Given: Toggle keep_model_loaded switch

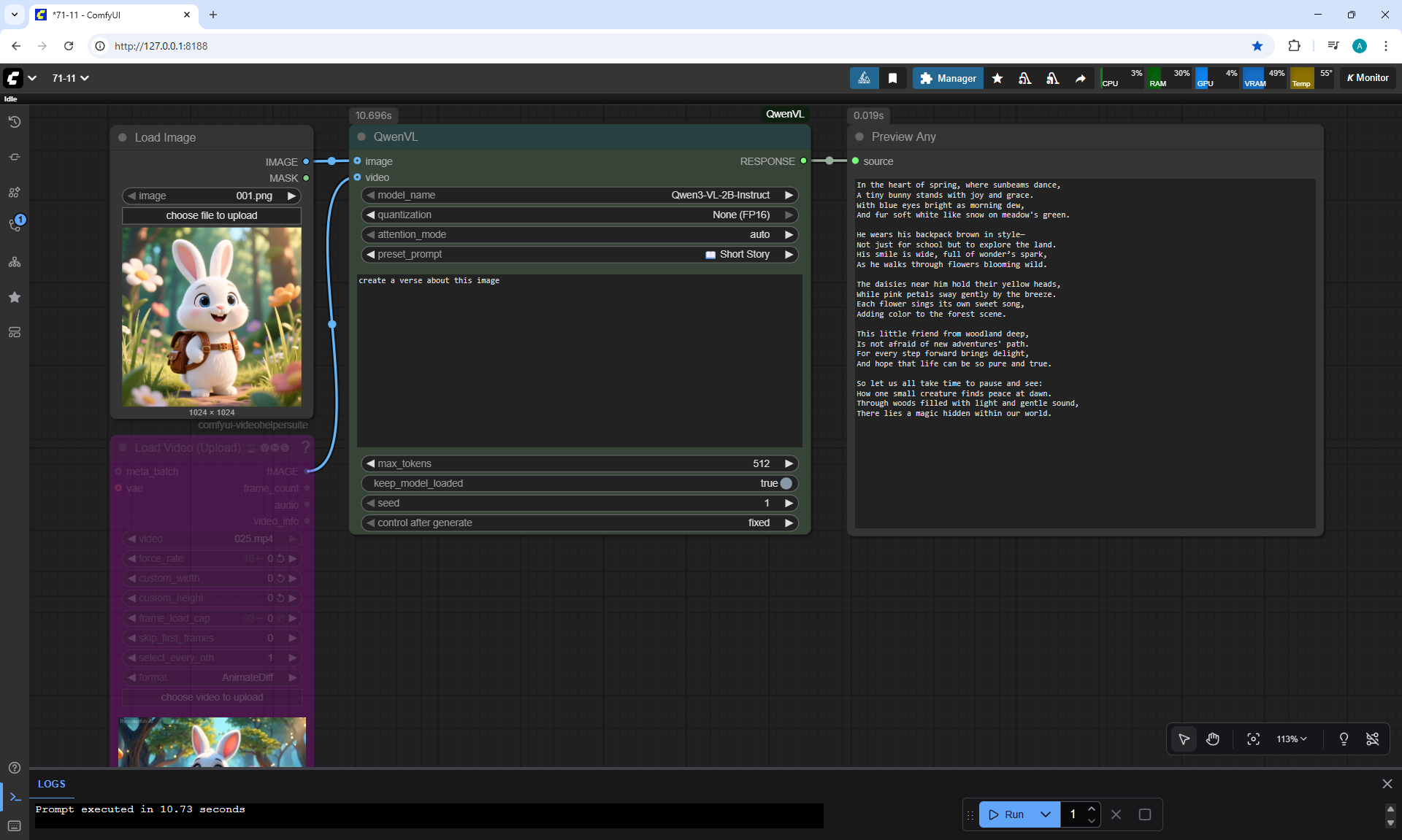Looking at the screenshot, I should click(x=786, y=483).
